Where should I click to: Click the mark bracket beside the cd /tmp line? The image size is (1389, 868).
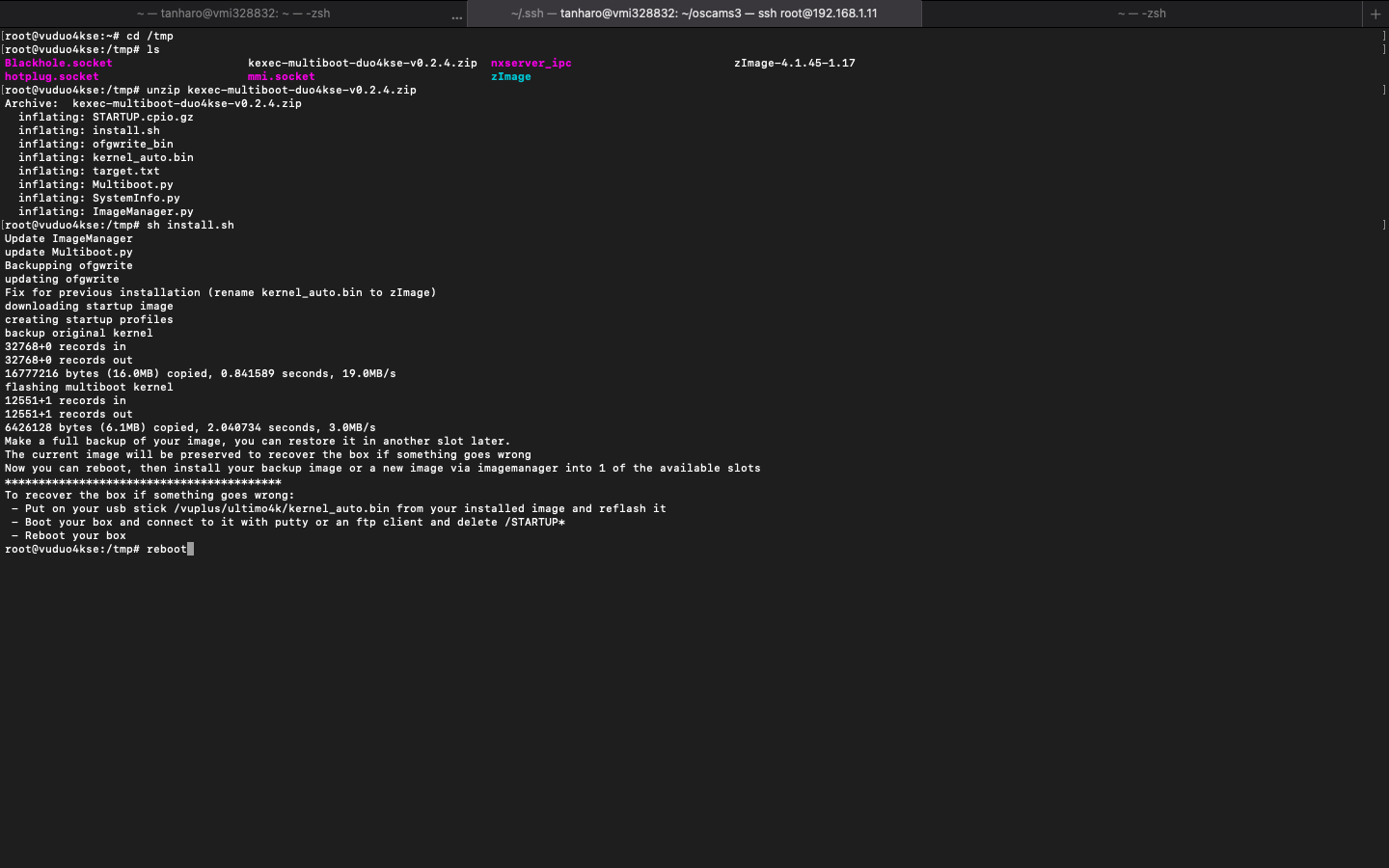pyautogui.click(x=1383, y=36)
